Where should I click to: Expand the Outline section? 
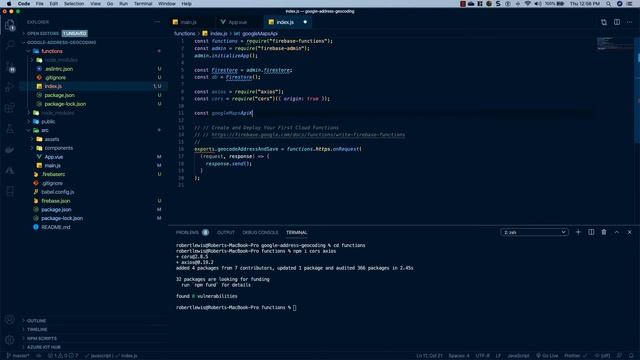(x=36, y=321)
